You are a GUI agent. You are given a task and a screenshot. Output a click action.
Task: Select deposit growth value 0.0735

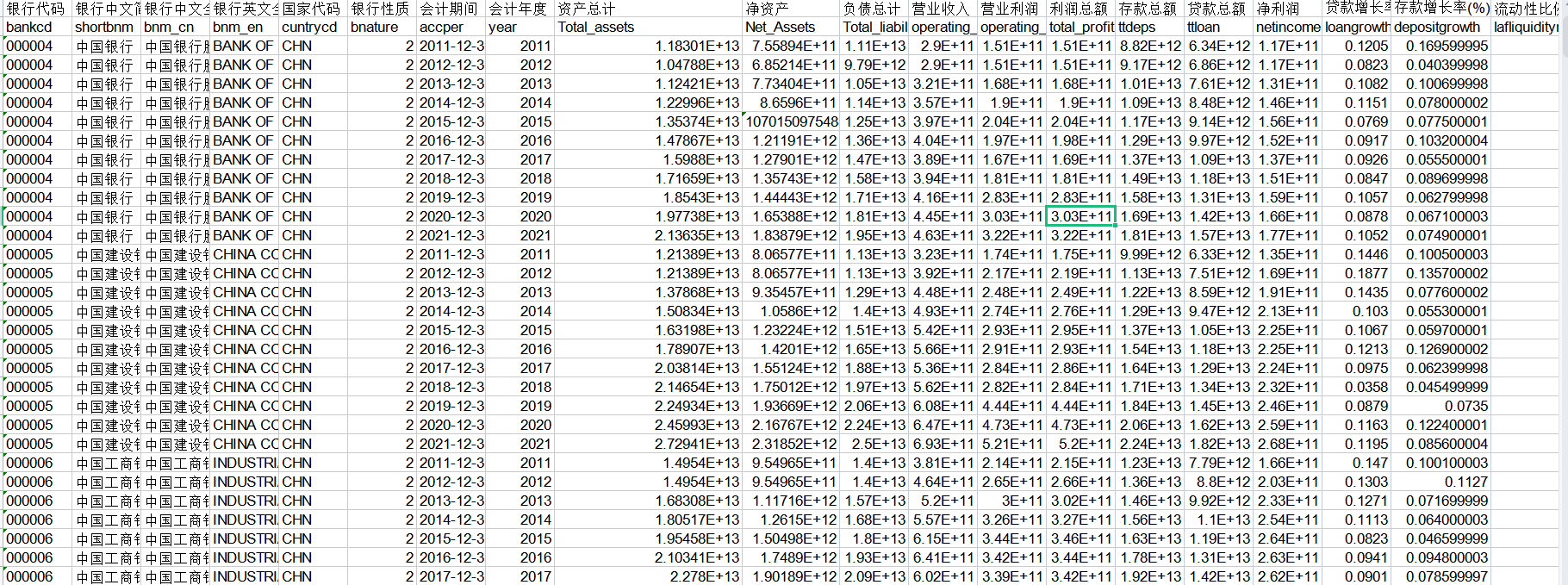(1441, 406)
